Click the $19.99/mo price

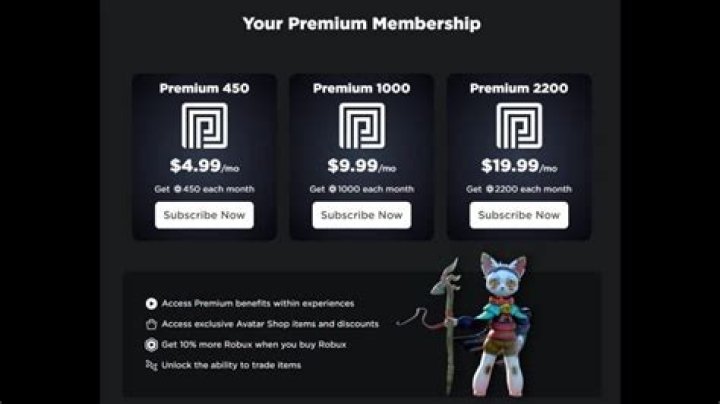(x=519, y=166)
